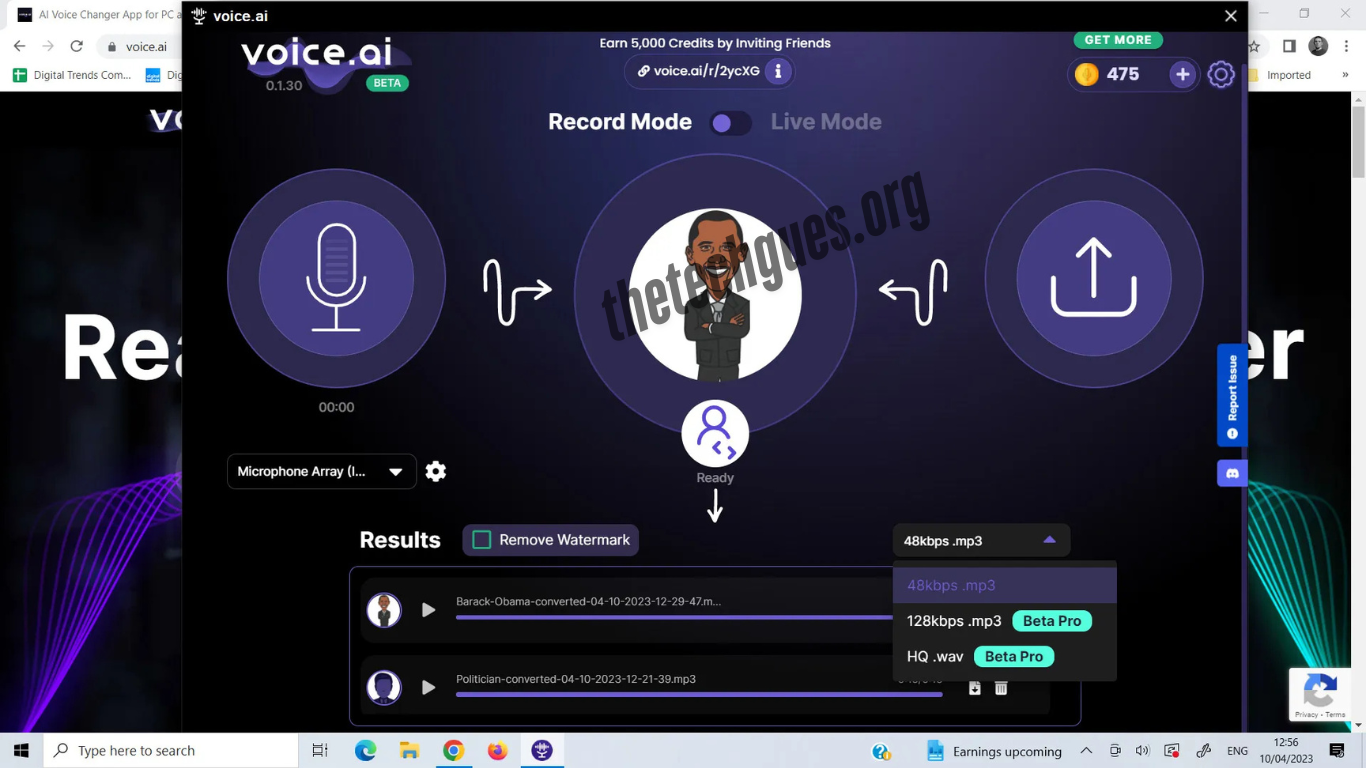Viewport: 1366px width, 768px height.
Task: Open Digital Trends Com... bookmark
Action: [x=72, y=75]
